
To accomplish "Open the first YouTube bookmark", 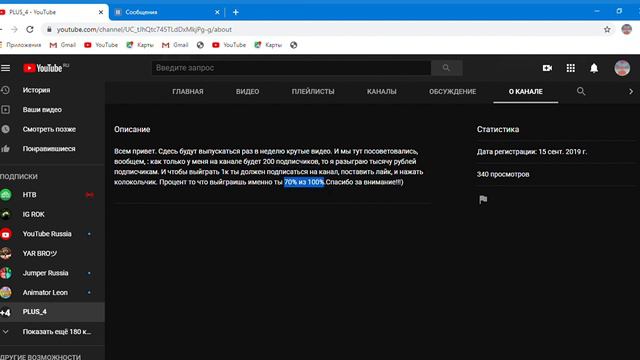I will 101,45.
